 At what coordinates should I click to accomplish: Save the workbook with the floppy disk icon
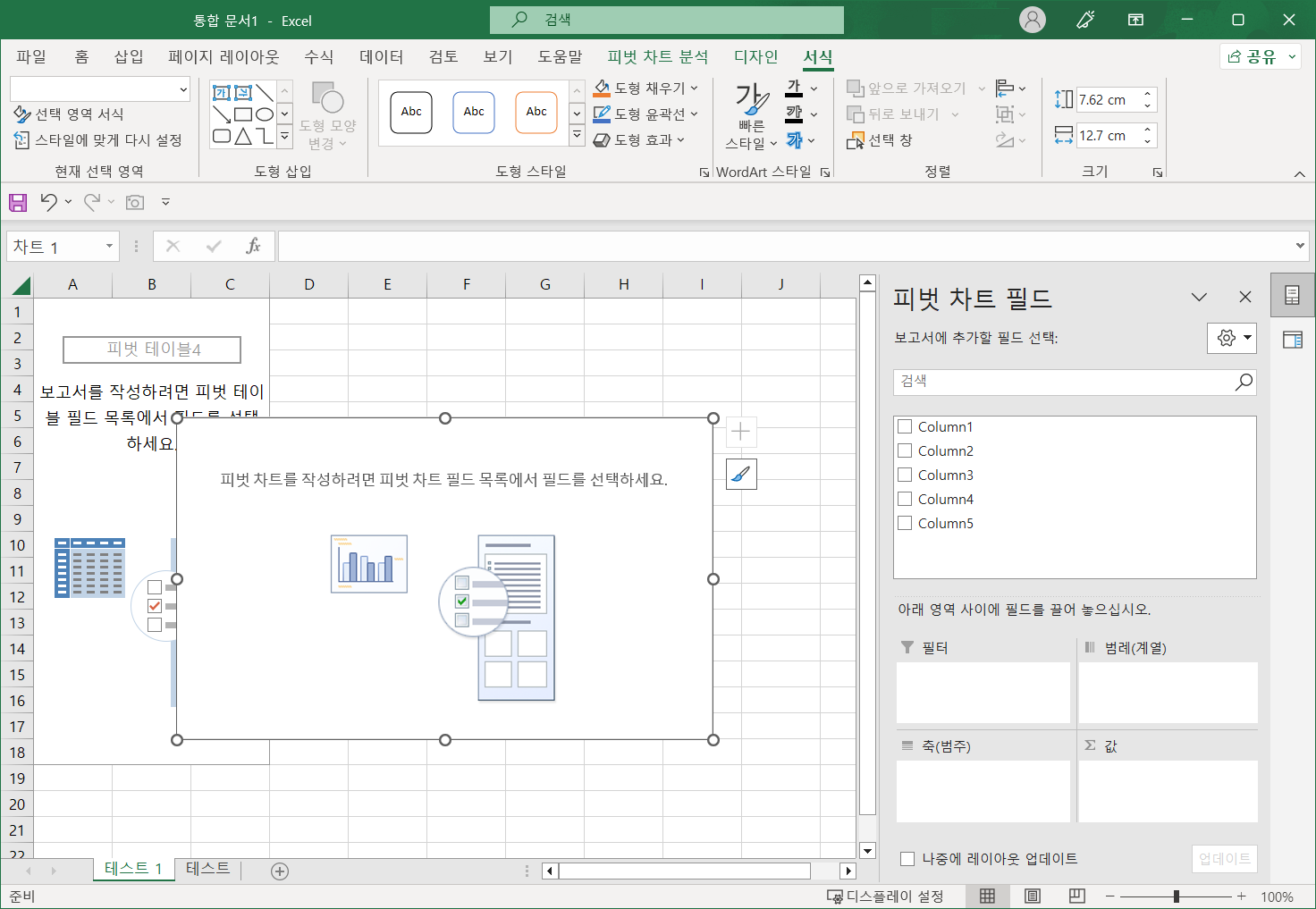pos(18,203)
